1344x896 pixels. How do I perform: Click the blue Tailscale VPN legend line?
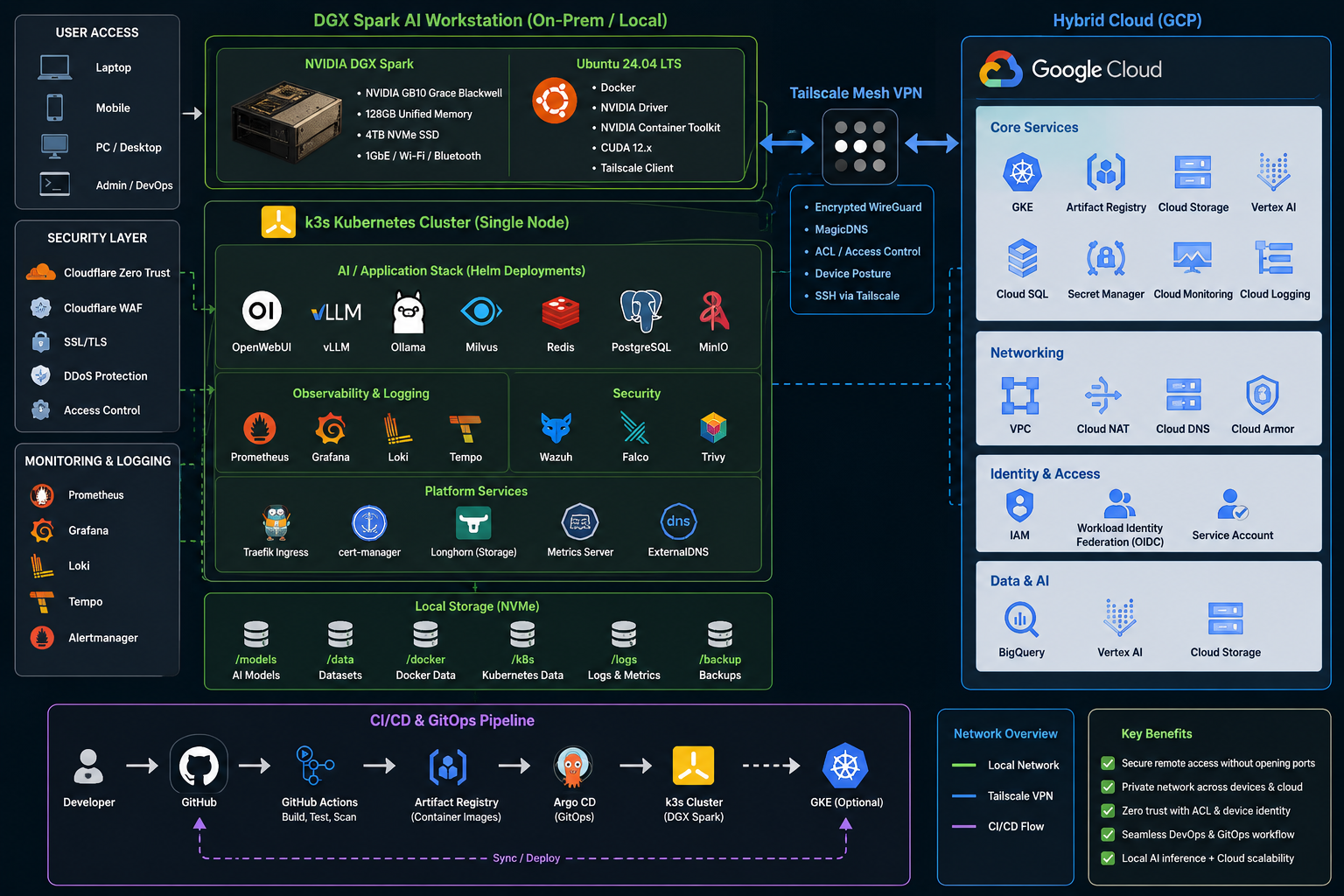pos(963,795)
